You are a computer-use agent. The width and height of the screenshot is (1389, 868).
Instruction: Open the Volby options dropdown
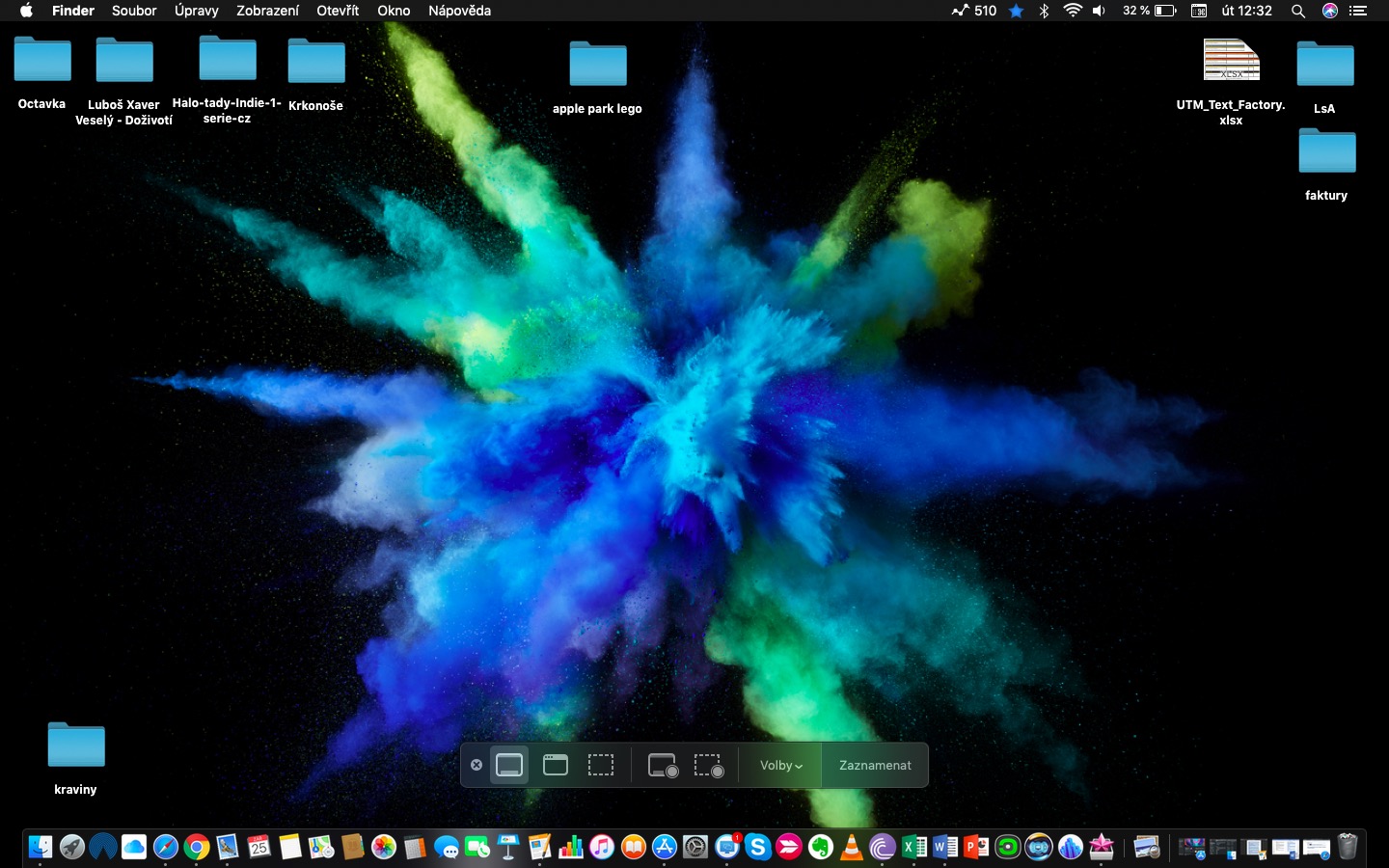click(x=779, y=764)
